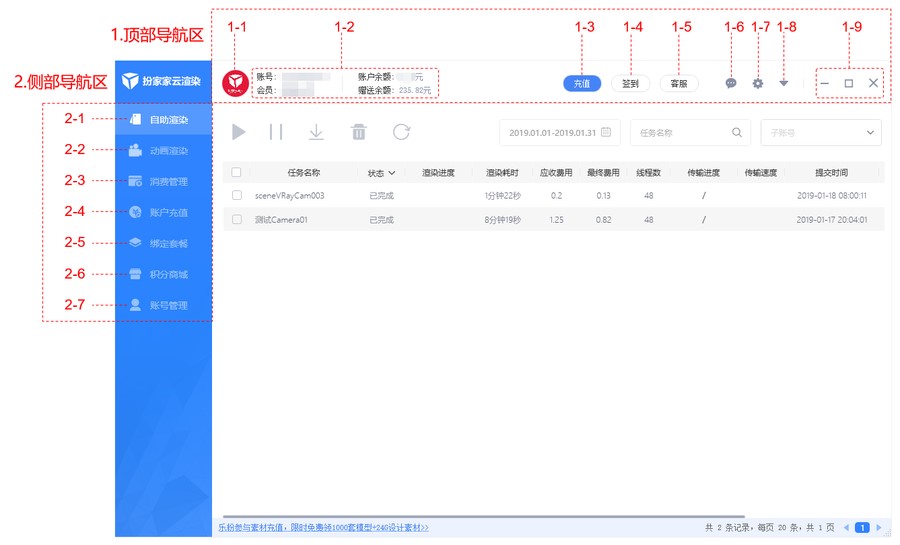Switch to 动画渲染 in the sidebar
This screenshot has height=545, width=900.
pos(163,151)
